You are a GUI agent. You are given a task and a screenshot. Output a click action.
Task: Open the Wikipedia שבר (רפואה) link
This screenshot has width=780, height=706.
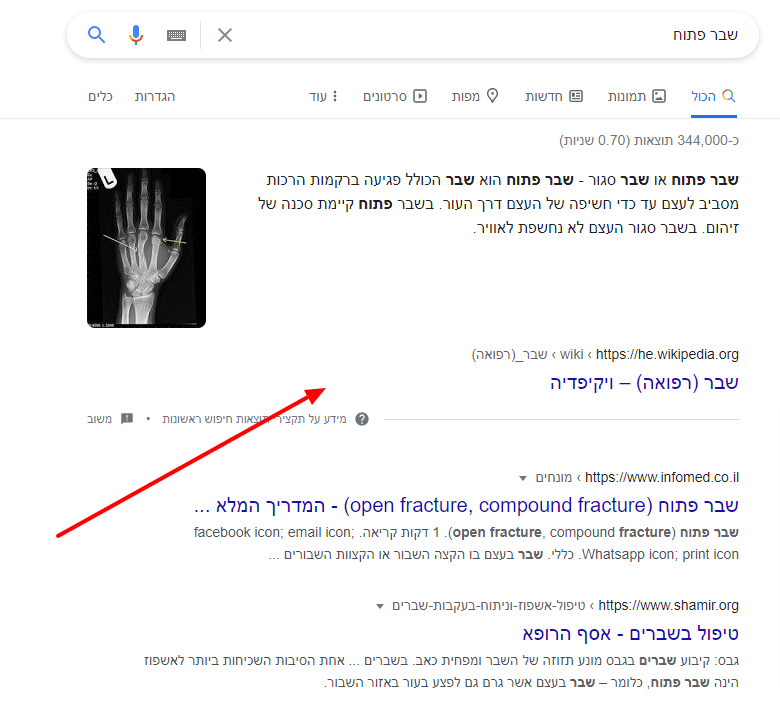click(x=643, y=382)
